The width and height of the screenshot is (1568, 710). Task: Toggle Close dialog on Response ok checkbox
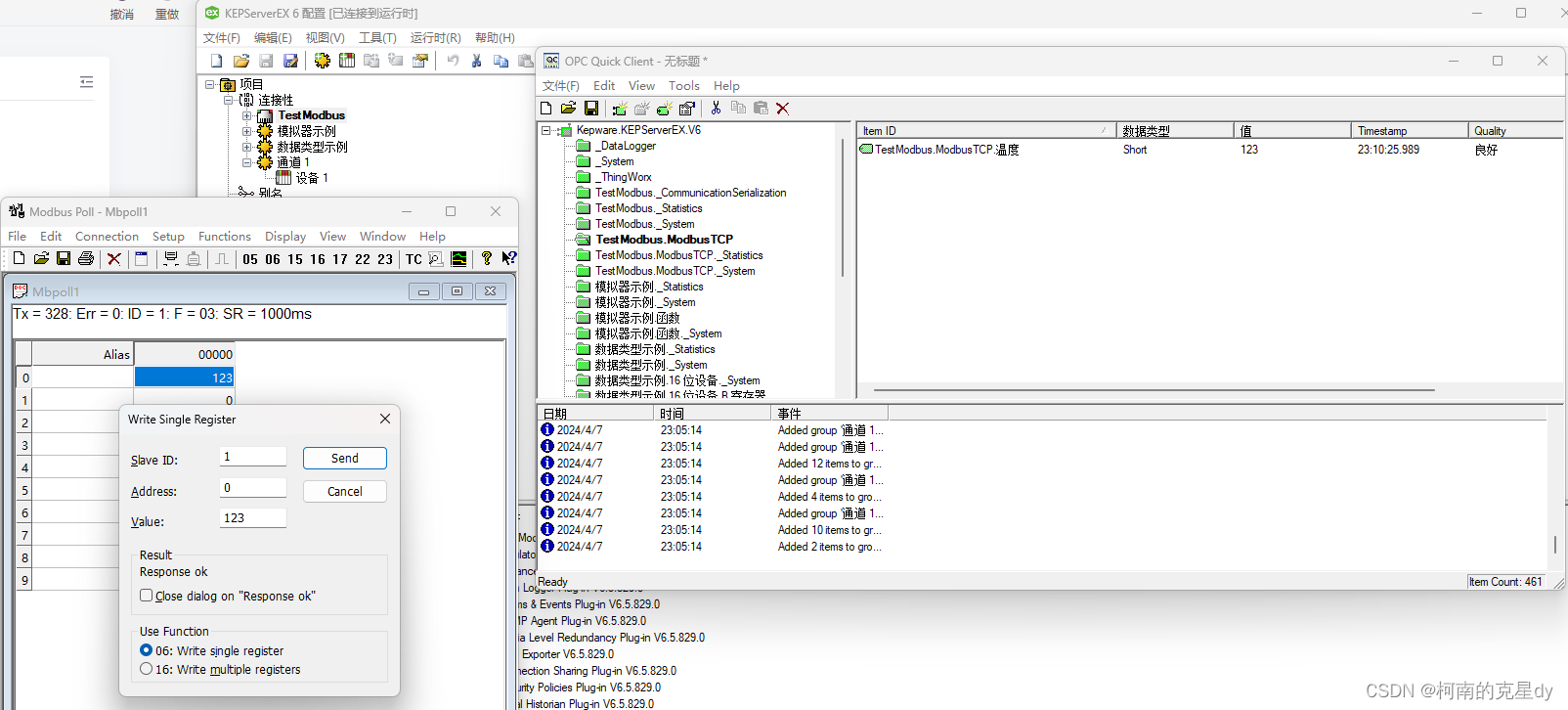[146, 595]
